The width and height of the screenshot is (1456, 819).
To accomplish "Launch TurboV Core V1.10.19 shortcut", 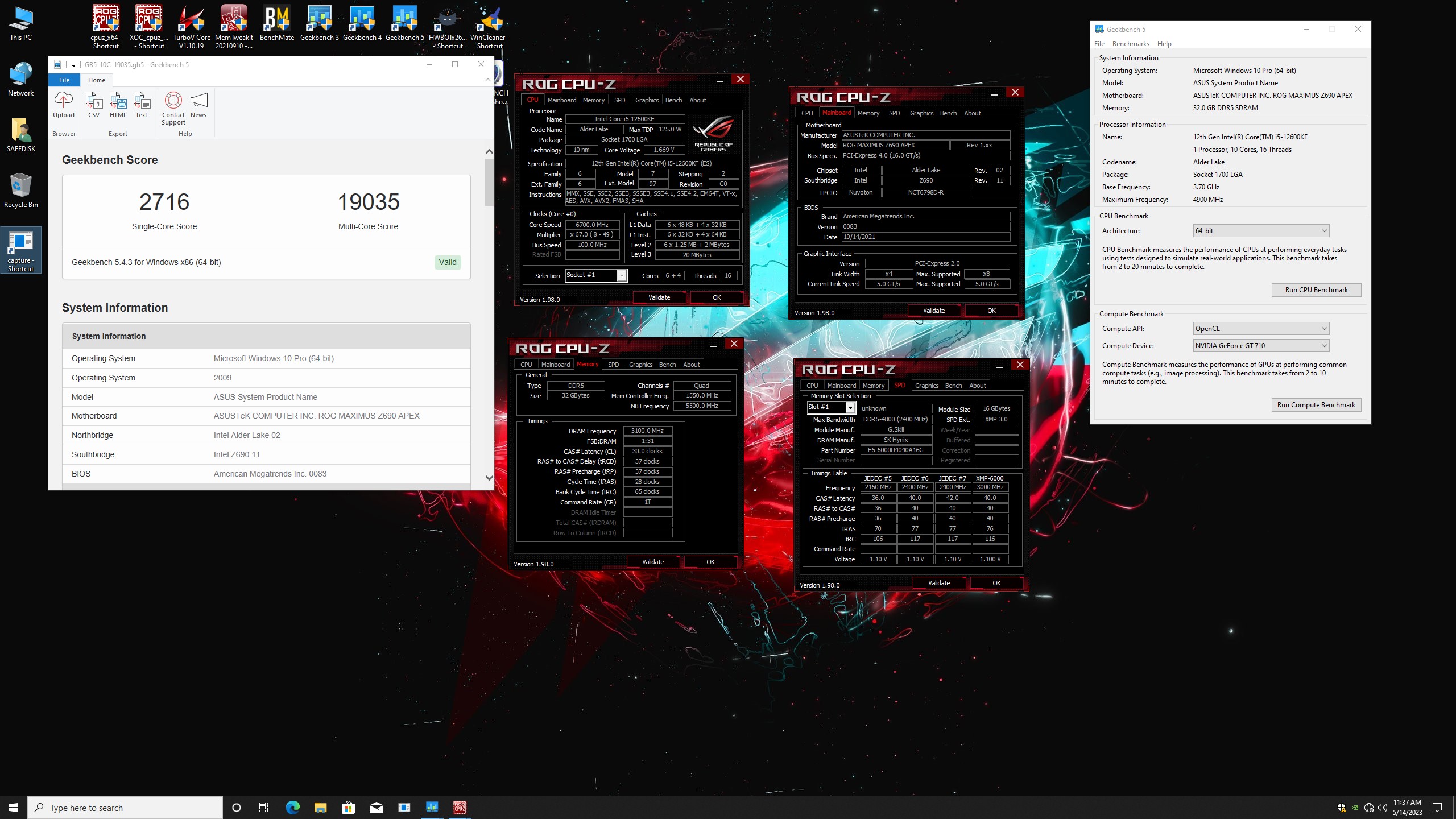I will (191, 27).
